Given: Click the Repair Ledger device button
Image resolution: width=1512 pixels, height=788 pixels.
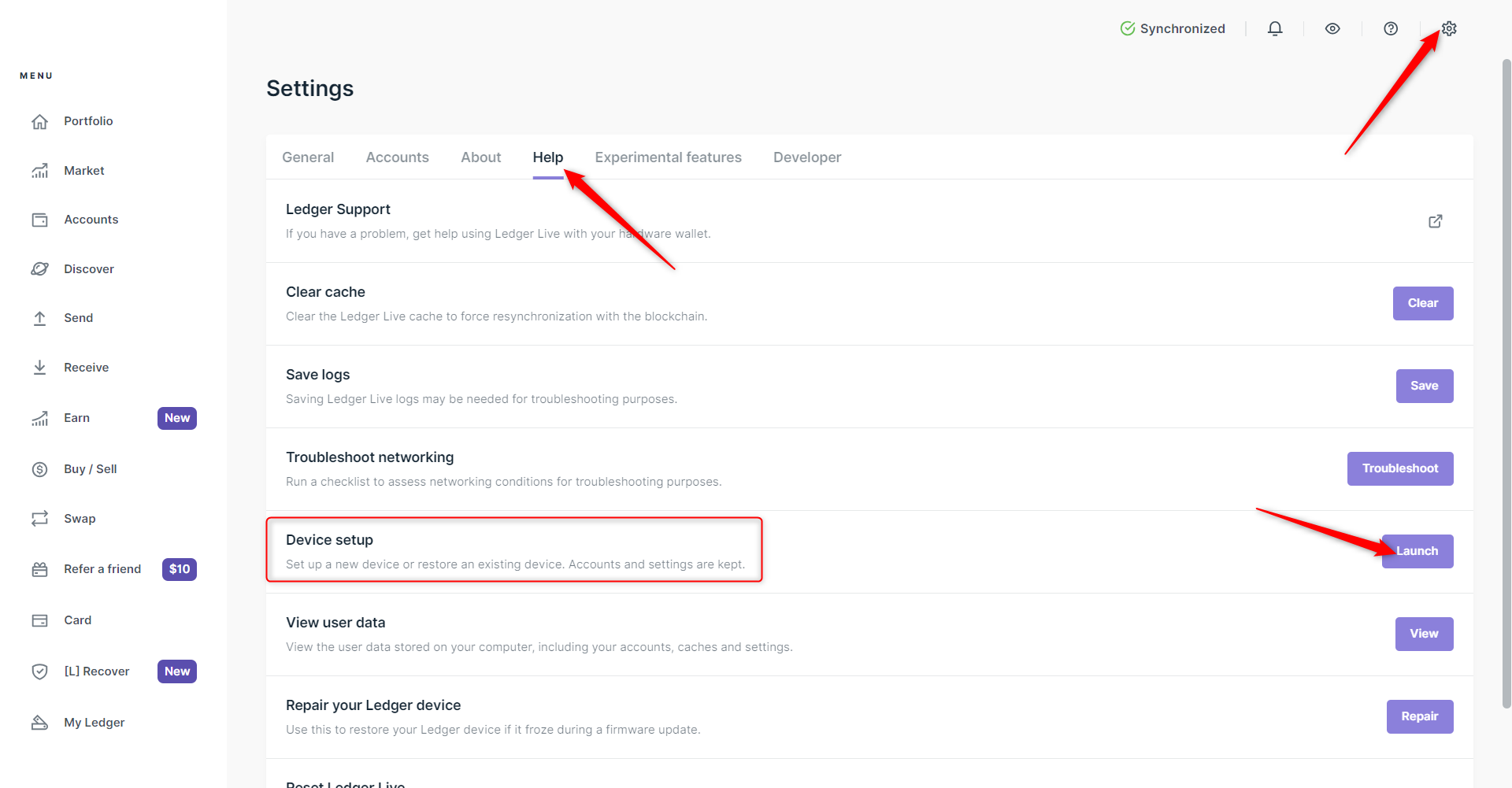Looking at the screenshot, I should pyautogui.click(x=1419, y=717).
